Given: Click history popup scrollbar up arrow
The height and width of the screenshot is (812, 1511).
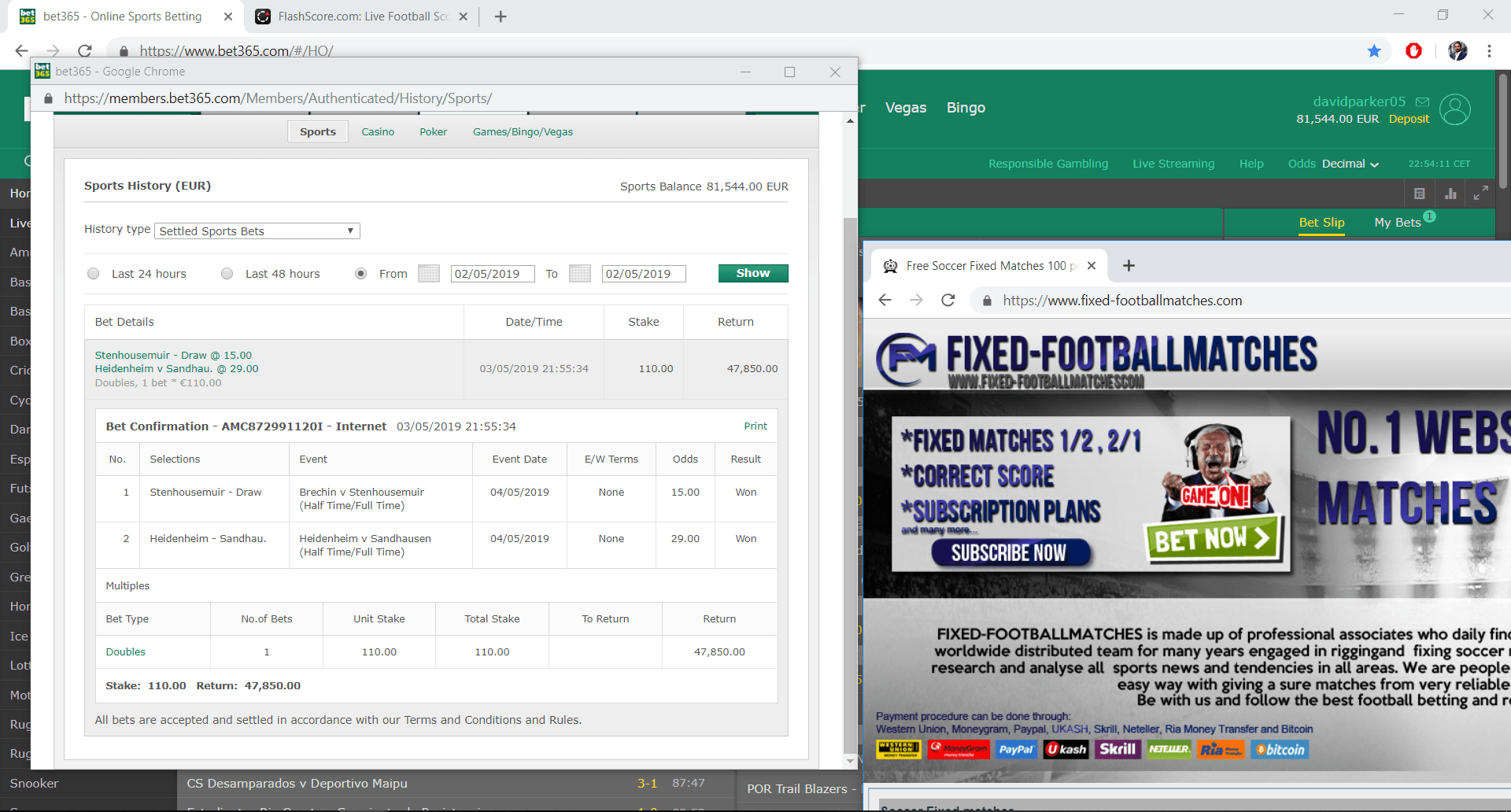Looking at the screenshot, I should coord(850,121).
